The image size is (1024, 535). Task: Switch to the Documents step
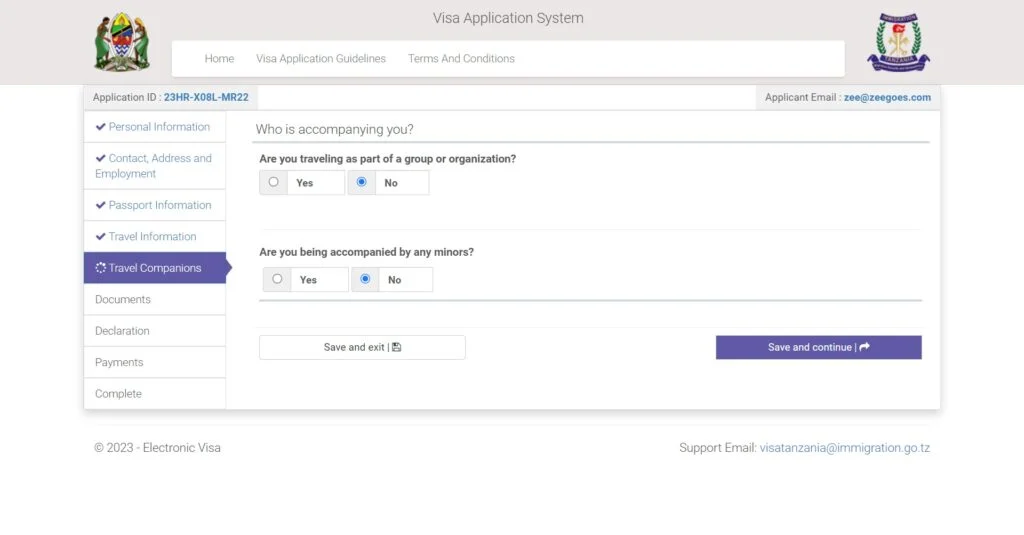pyautogui.click(x=123, y=299)
